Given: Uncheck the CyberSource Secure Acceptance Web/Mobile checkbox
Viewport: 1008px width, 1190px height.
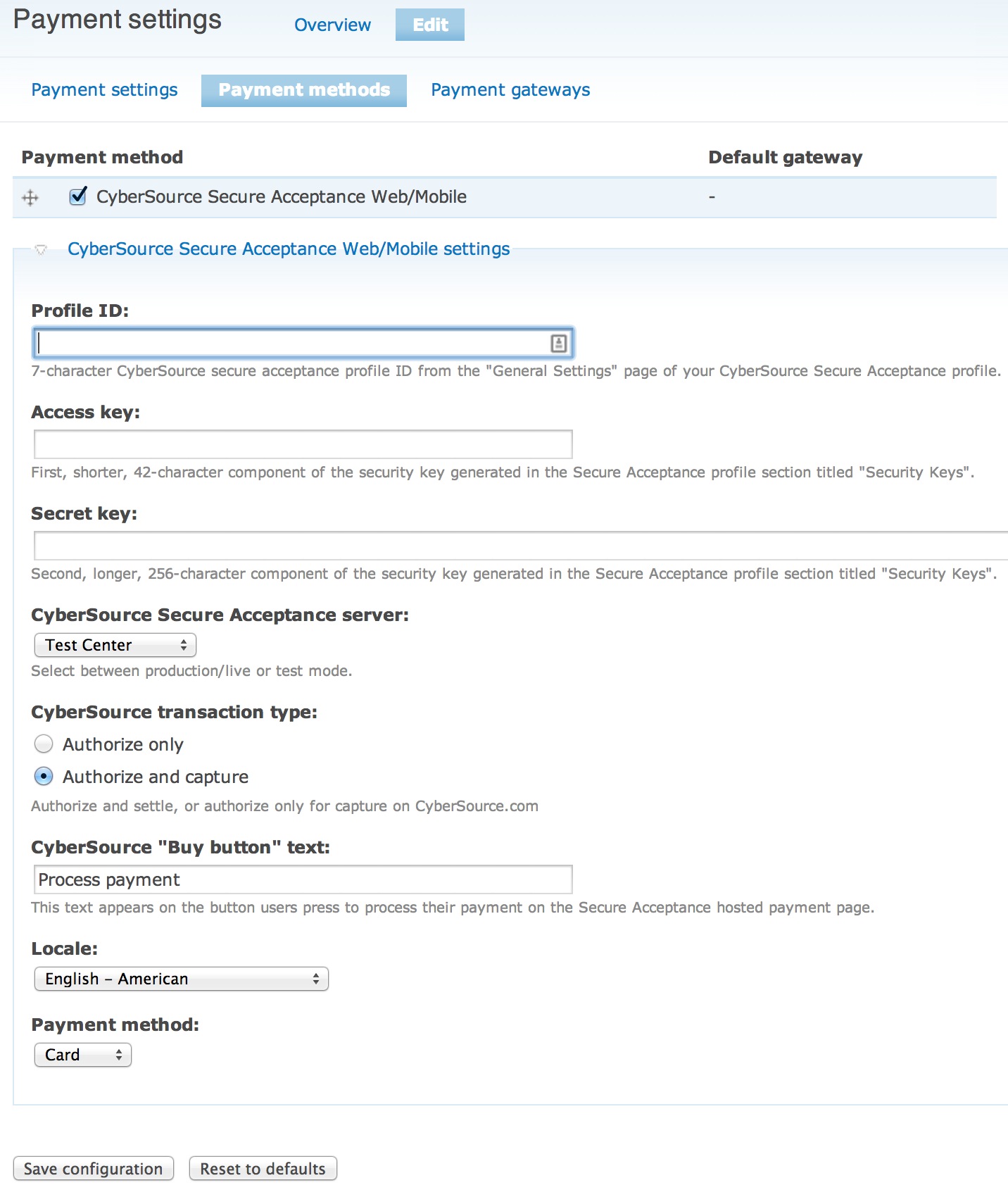Looking at the screenshot, I should click(77, 196).
